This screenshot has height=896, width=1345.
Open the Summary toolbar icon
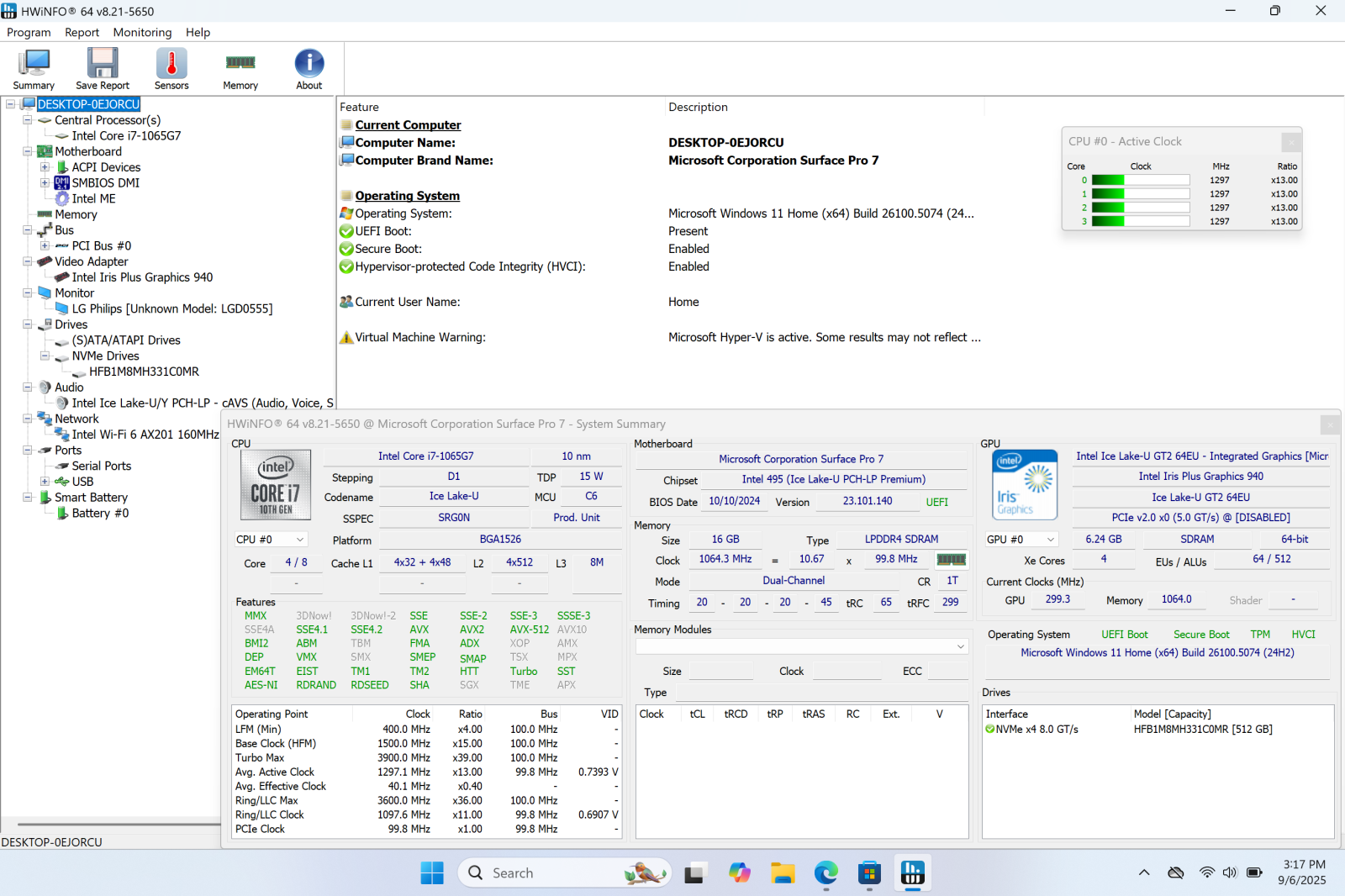[x=34, y=69]
